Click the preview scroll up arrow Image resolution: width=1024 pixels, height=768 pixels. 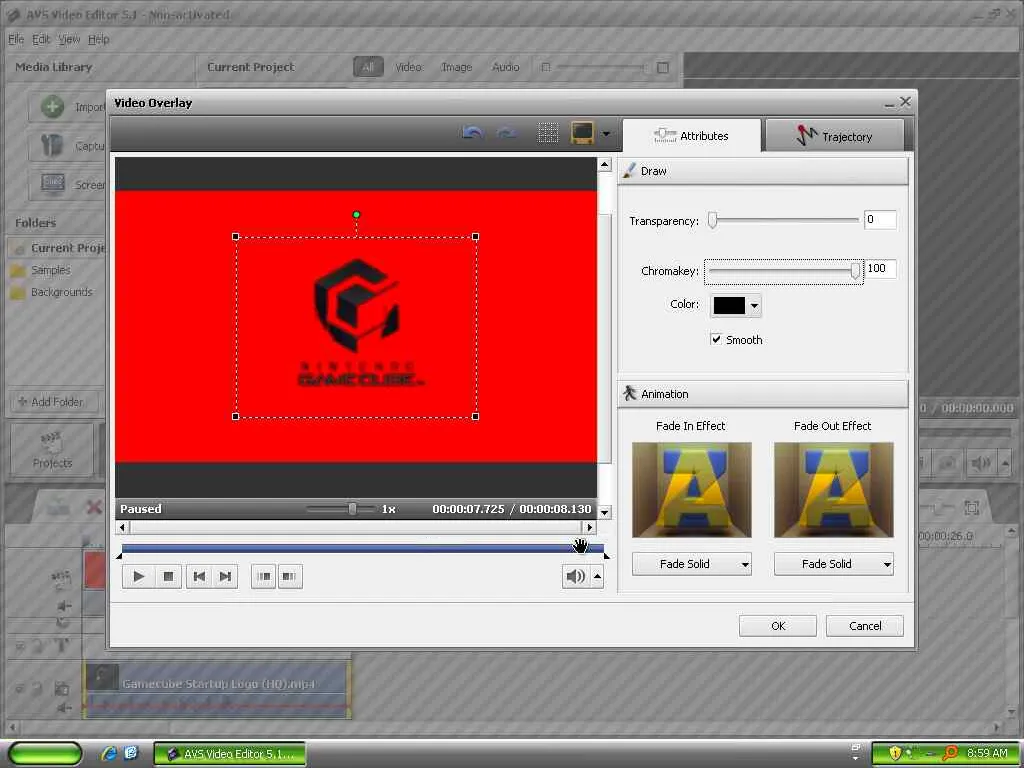pos(604,165)
